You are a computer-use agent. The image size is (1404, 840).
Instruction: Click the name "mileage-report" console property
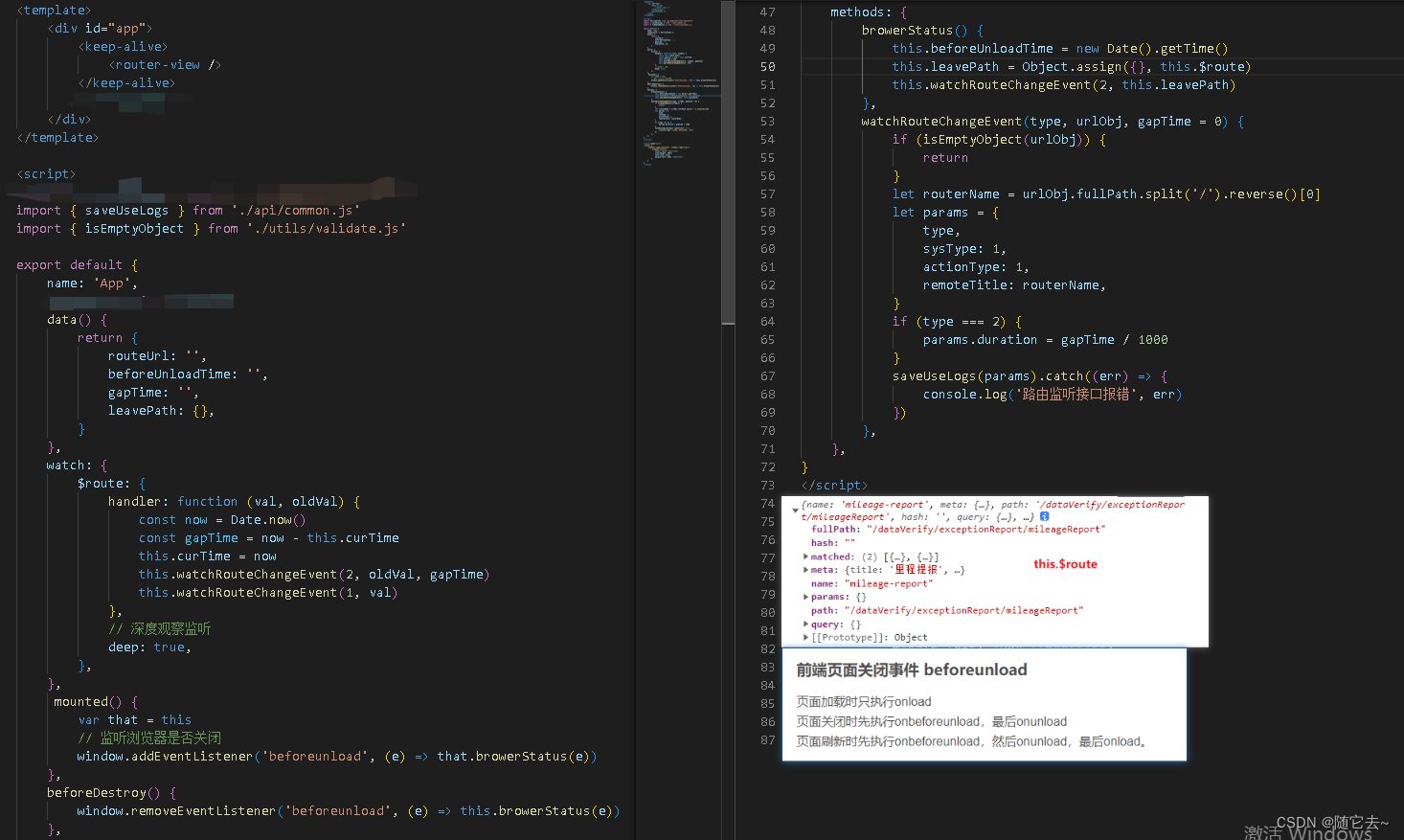coord(872,583)
